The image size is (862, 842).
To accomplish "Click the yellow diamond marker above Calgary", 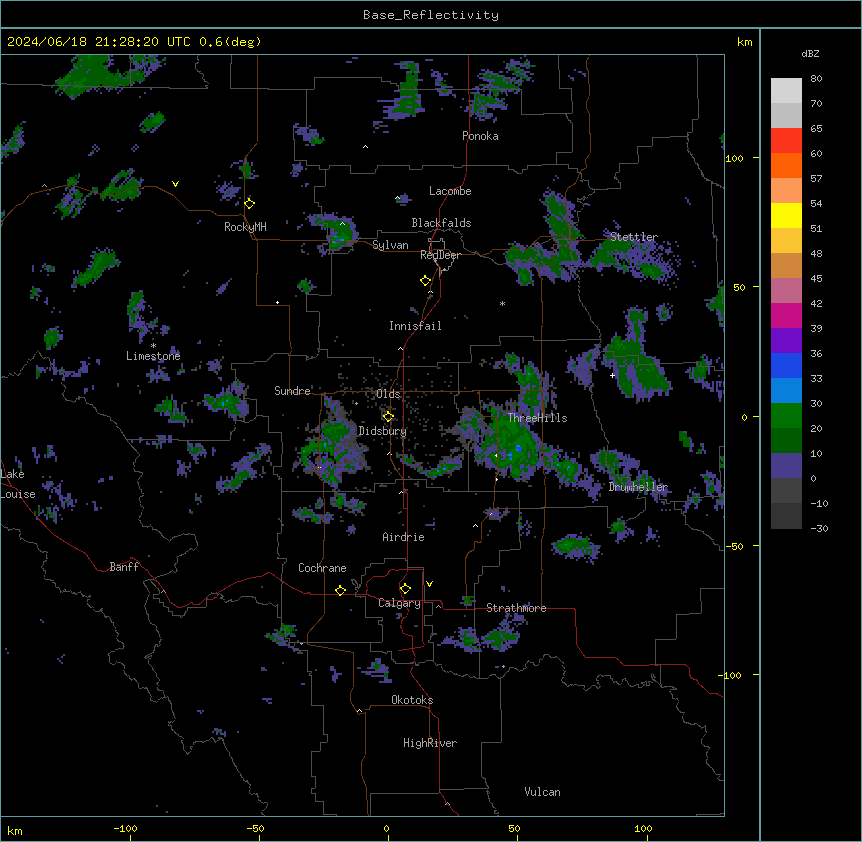I will [x=405, y=588].
